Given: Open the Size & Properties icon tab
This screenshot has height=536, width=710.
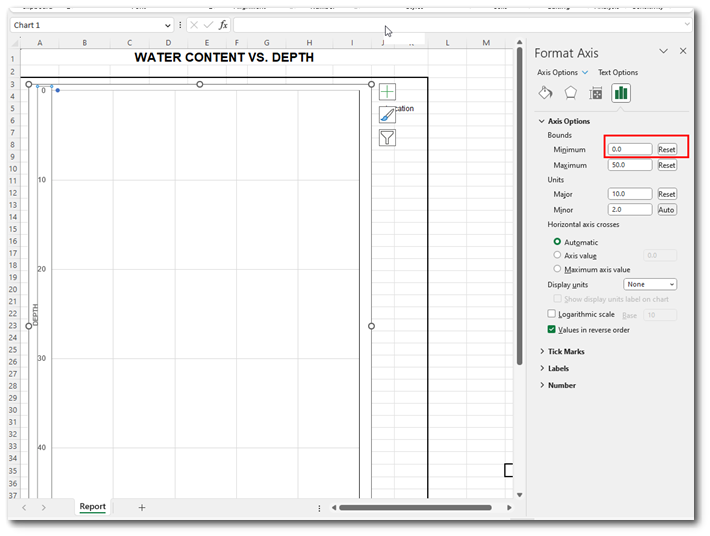Looking at the screenshot, I should [x=596, y=93].
